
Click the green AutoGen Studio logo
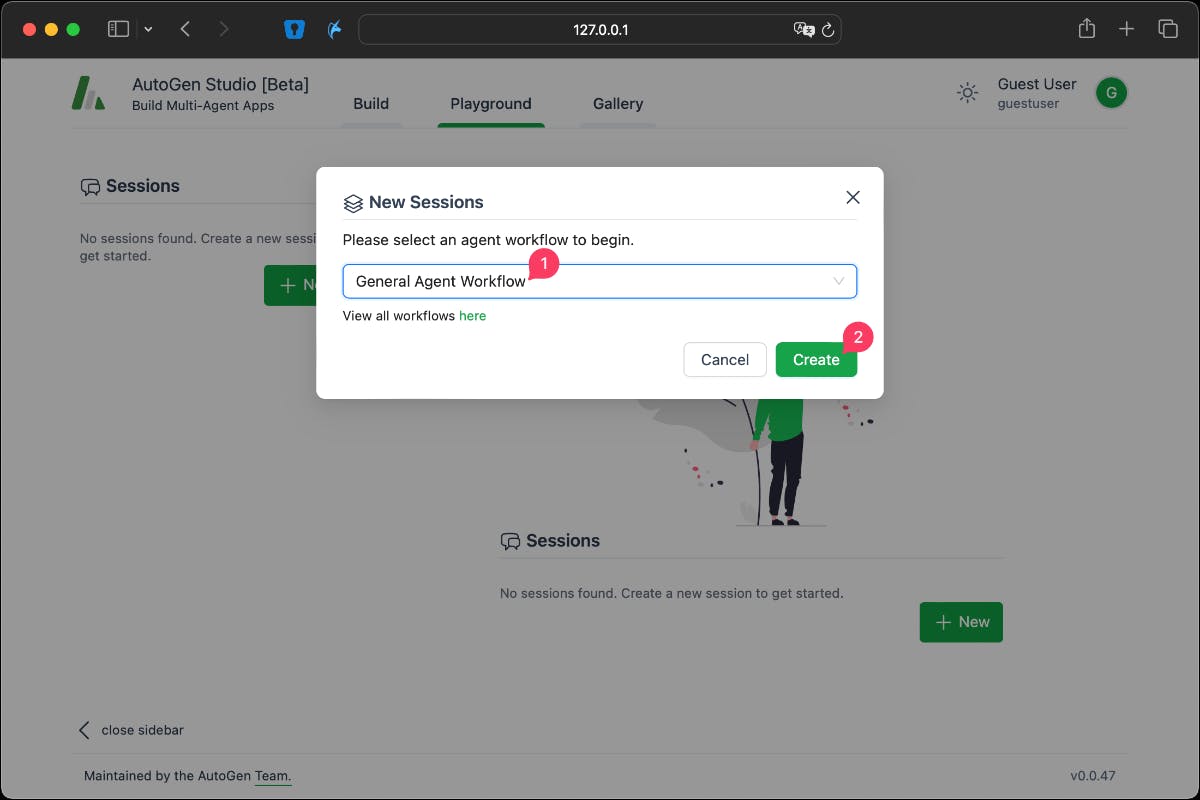(x=89, y=94)
